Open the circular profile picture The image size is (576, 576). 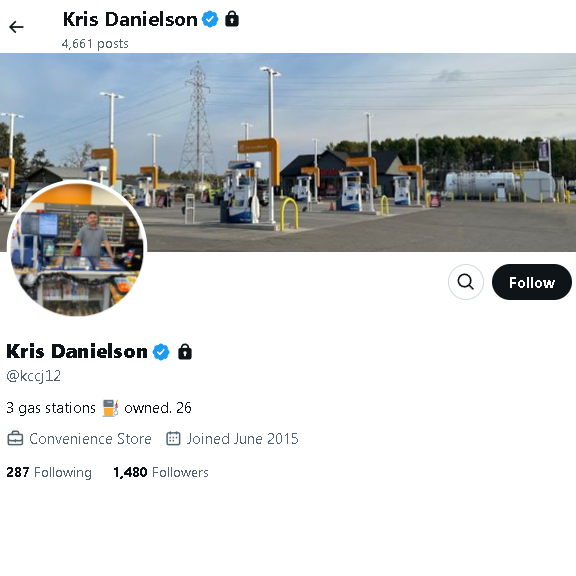tap(77, 248)
